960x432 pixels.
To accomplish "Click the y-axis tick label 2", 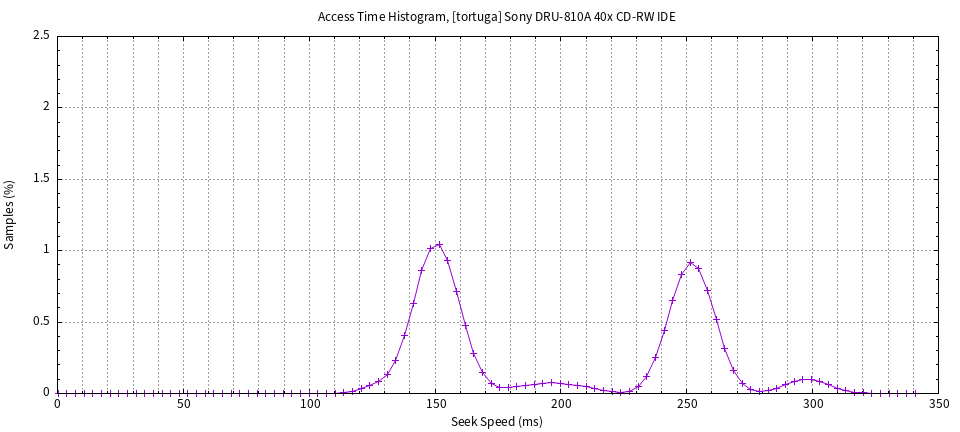I will (x=46, y=107).
